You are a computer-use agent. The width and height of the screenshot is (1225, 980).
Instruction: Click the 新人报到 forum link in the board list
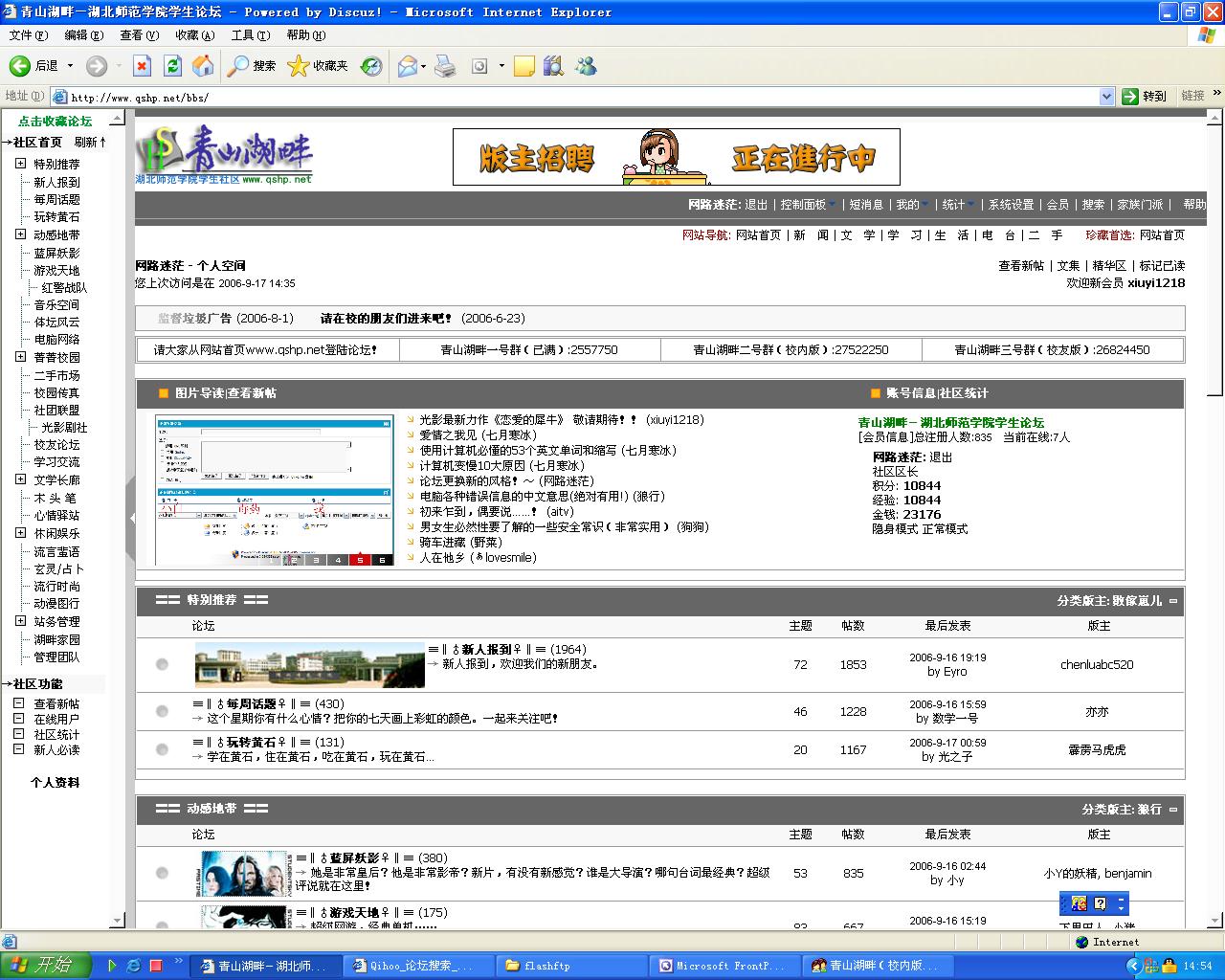[x=486, y=649]
